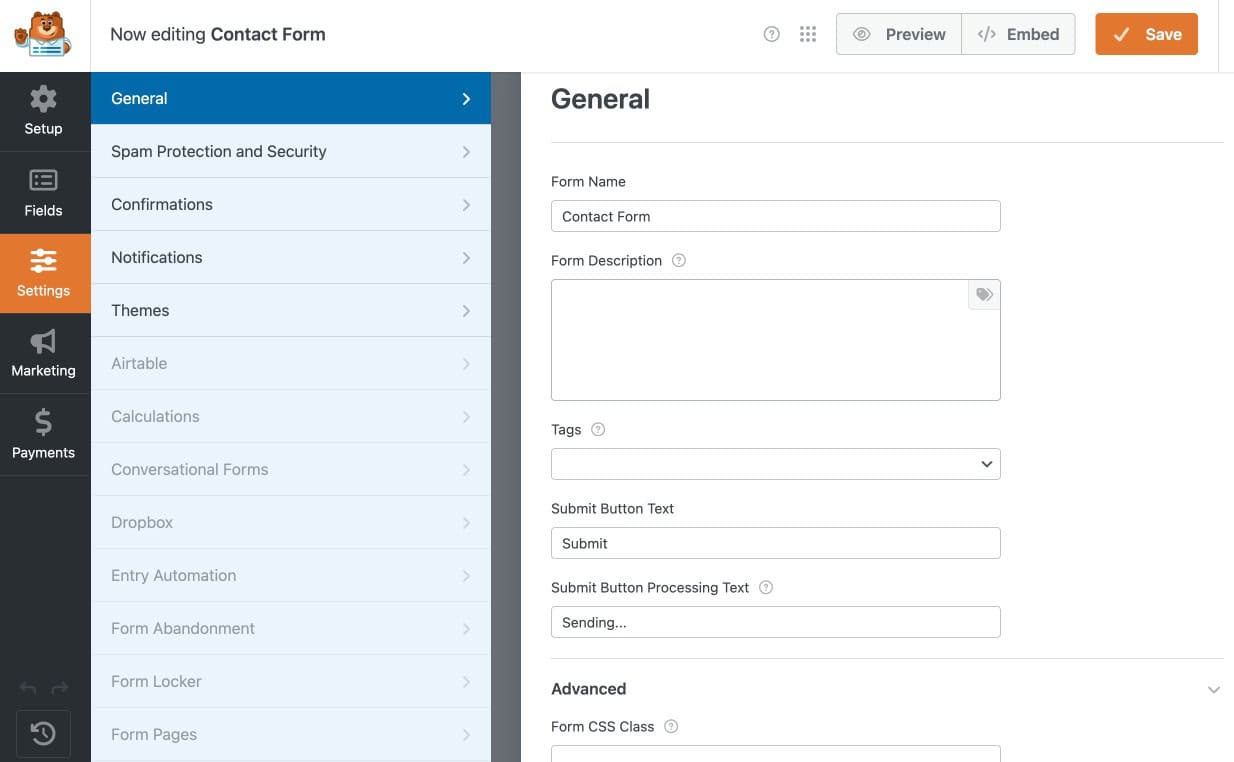This screenshot has width=1234, height=762.
Task: Open the Setup gear panel
Action: (x=44, y=111)
